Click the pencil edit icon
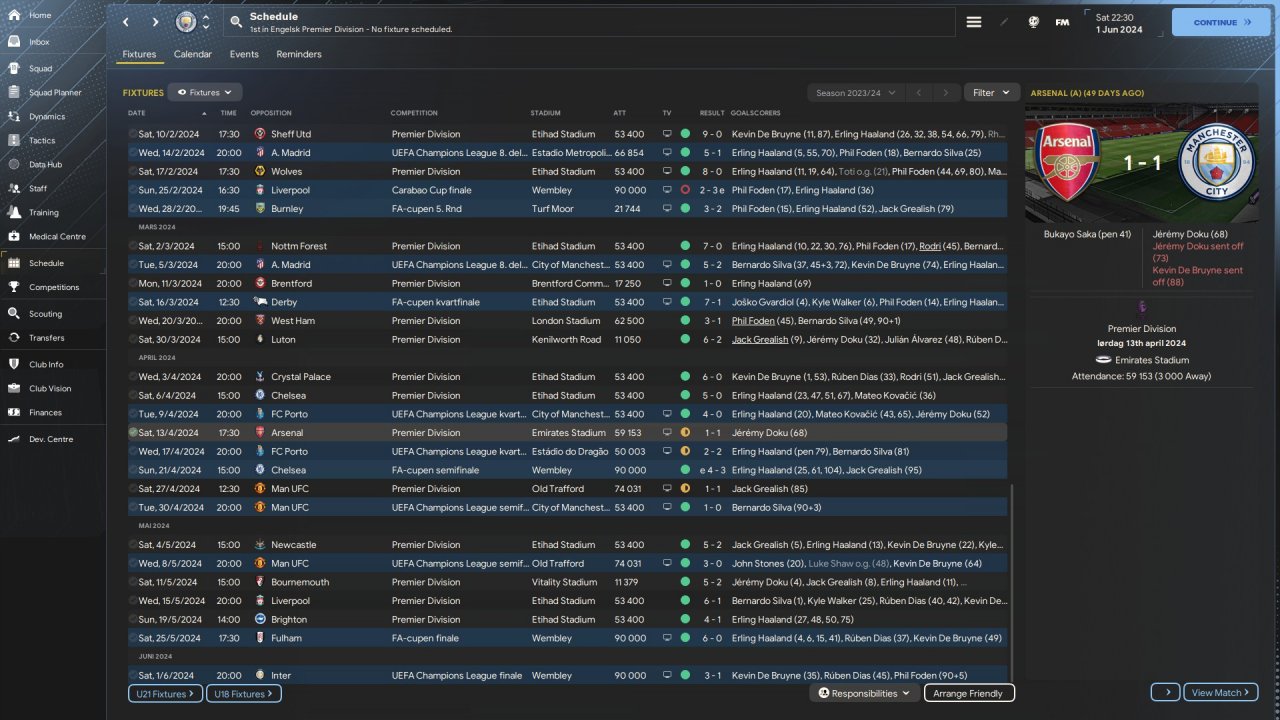 point(1004,22)
